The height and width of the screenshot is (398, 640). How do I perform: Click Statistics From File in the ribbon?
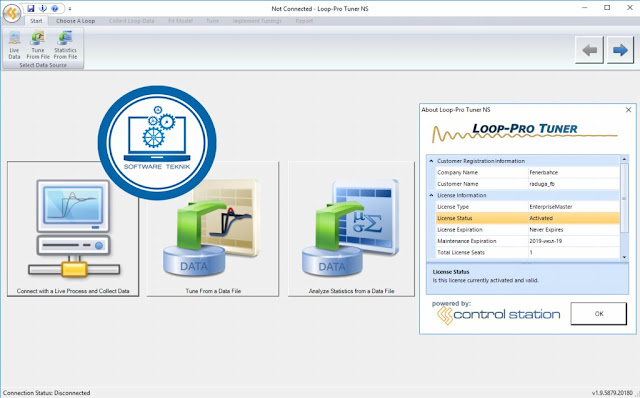(x=65, y=45)
